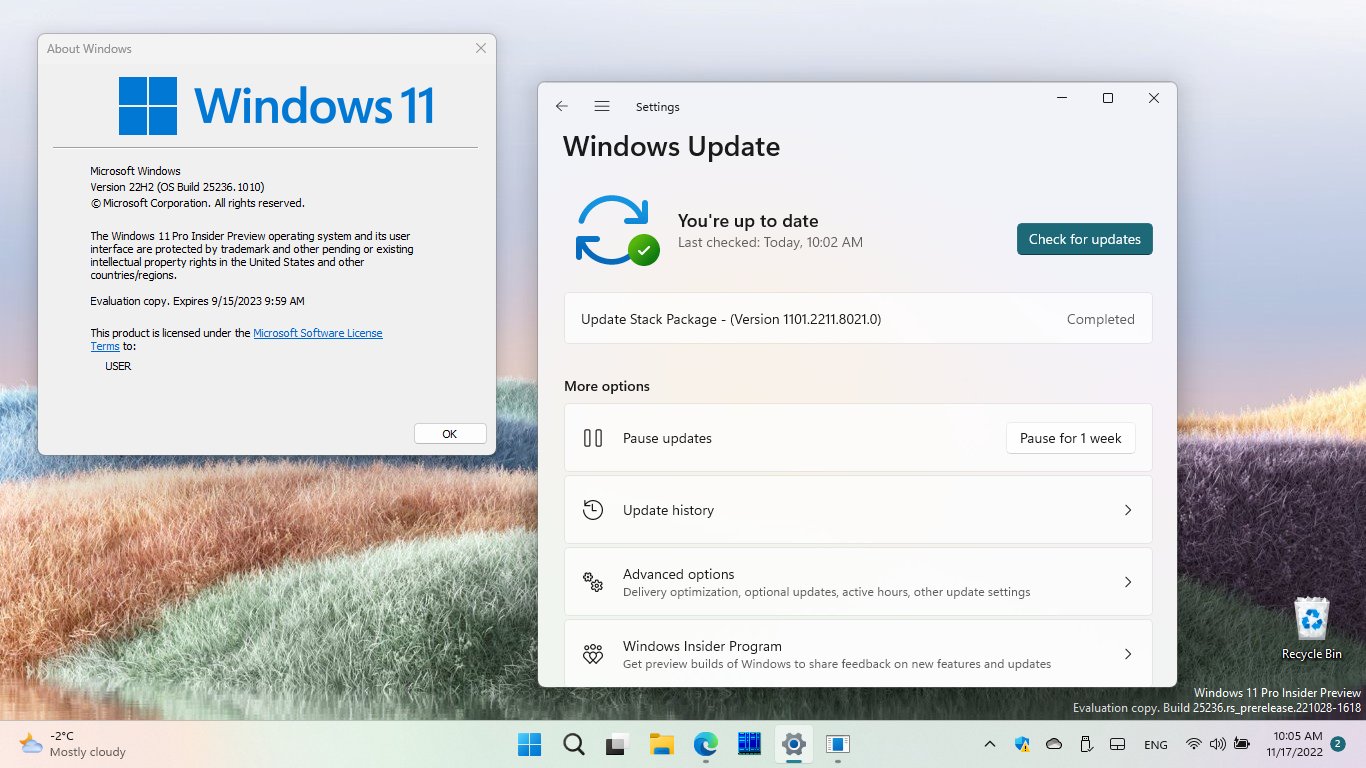Open the notification count badge
This screenshot has width=1366, height=768.
(1338, 744)
